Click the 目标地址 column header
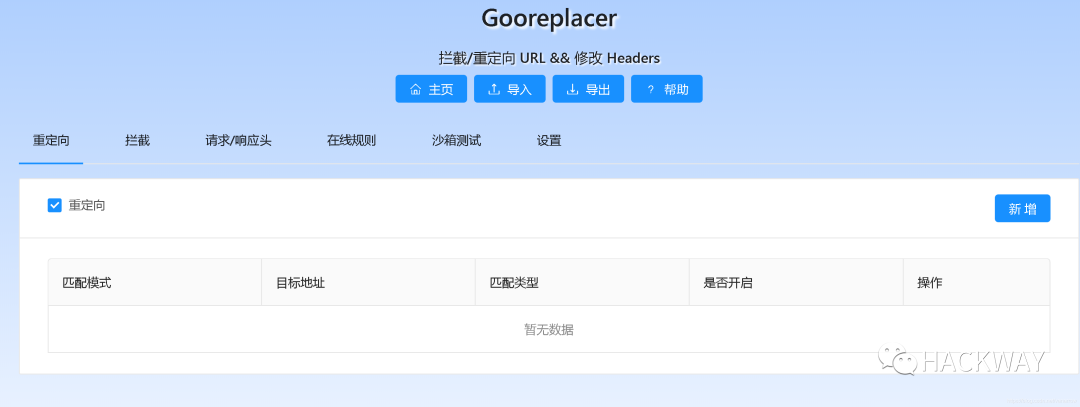This screenshot has width=1080, height=407. [x=368, y=283]
